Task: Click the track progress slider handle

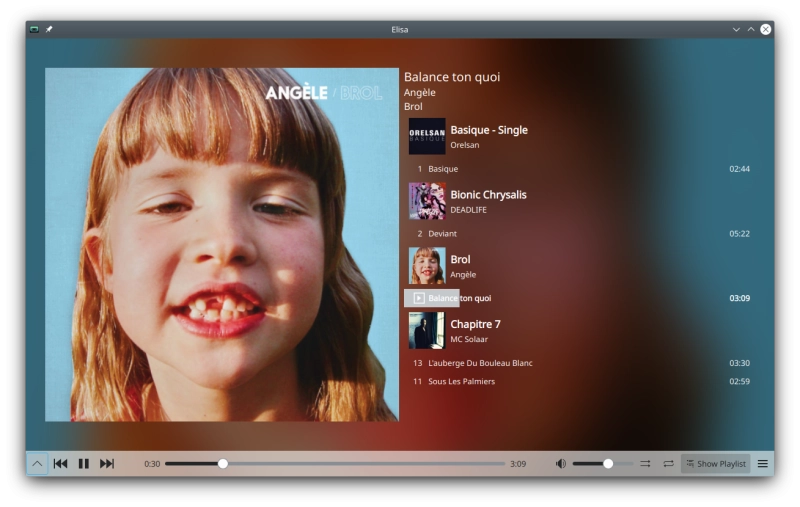Action: point(223,464)
